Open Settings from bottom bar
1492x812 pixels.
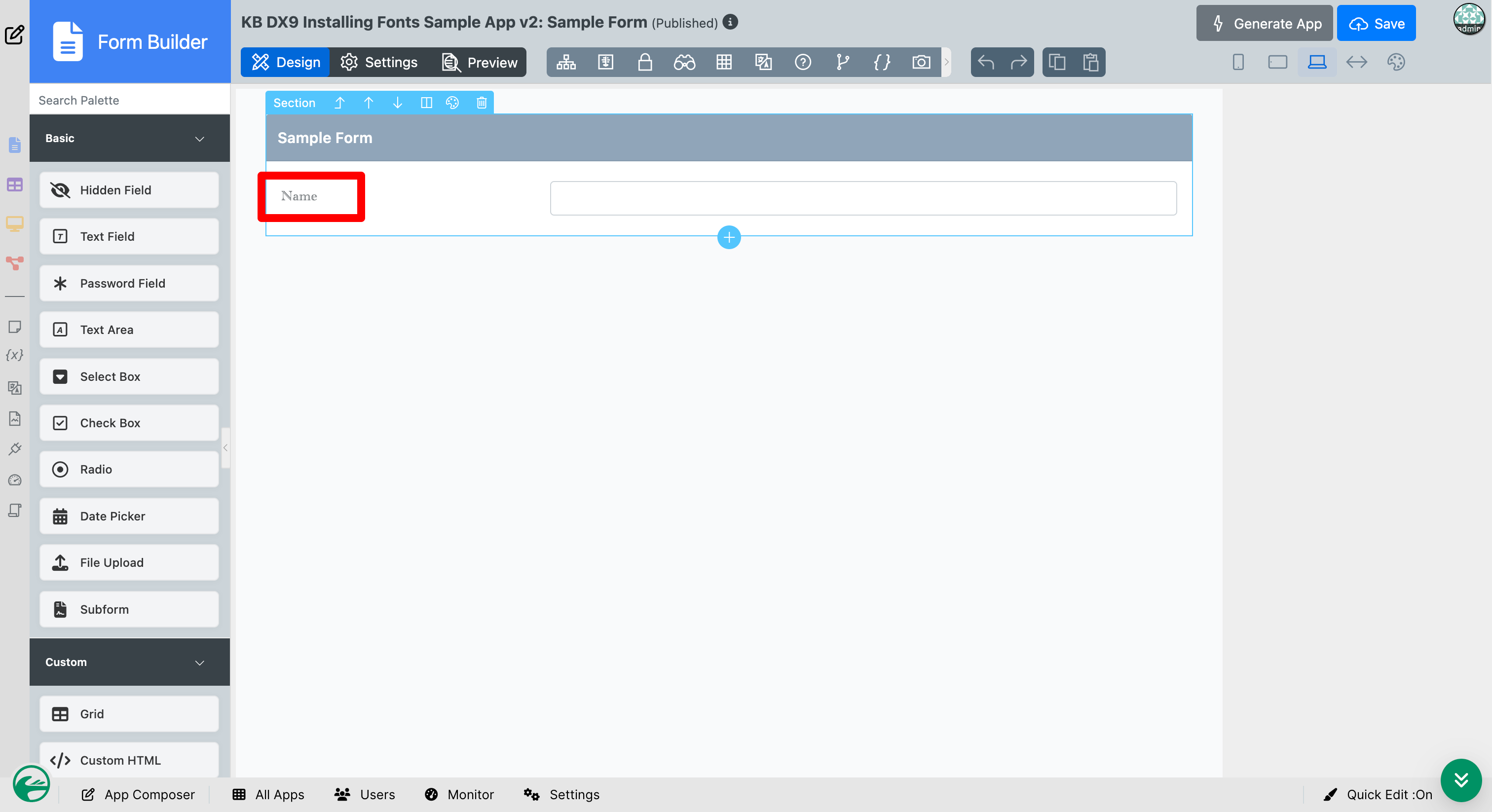tap(561, 795)
